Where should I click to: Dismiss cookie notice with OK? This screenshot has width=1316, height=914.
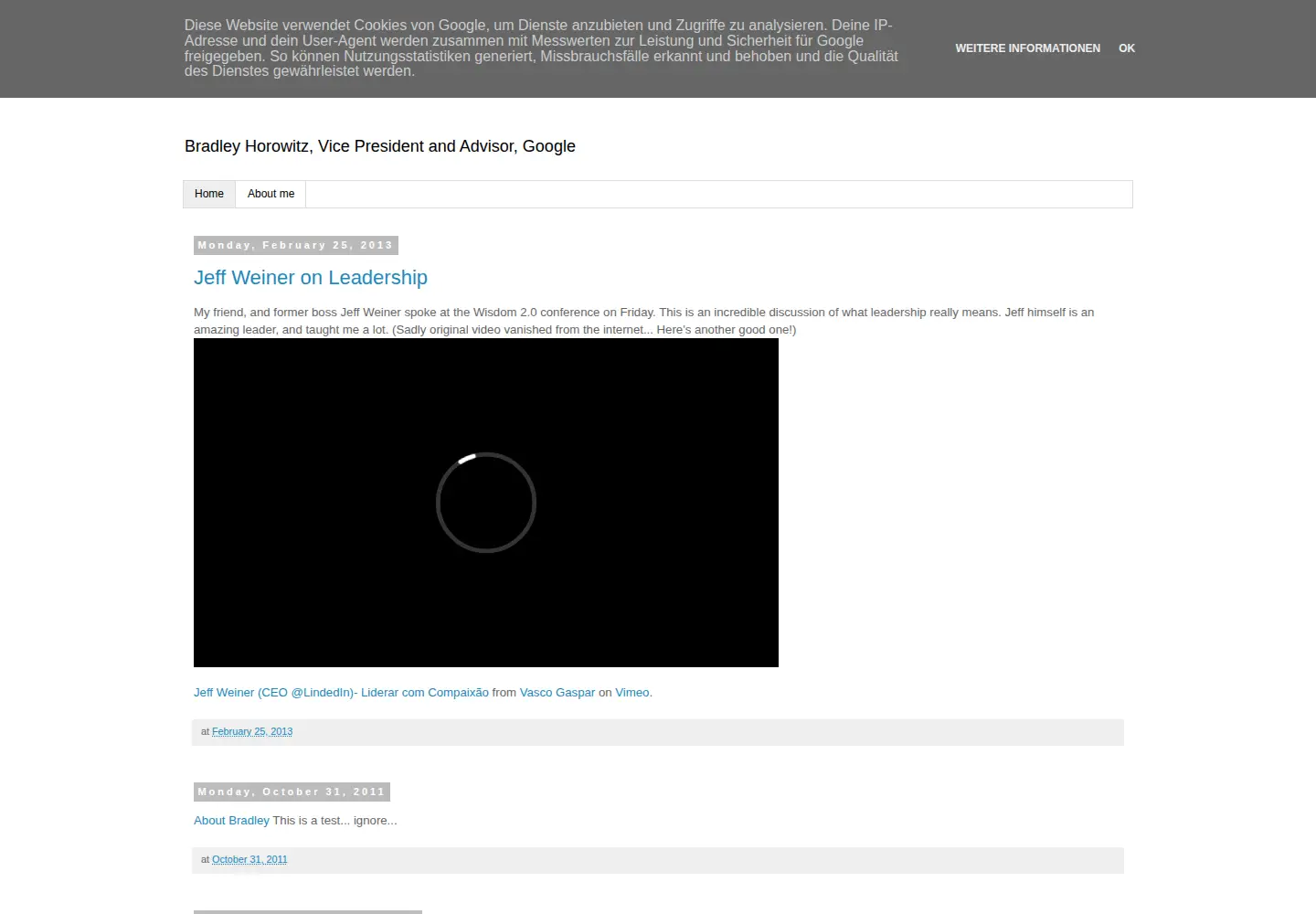pyautogui.click(x=1126, y=48)
